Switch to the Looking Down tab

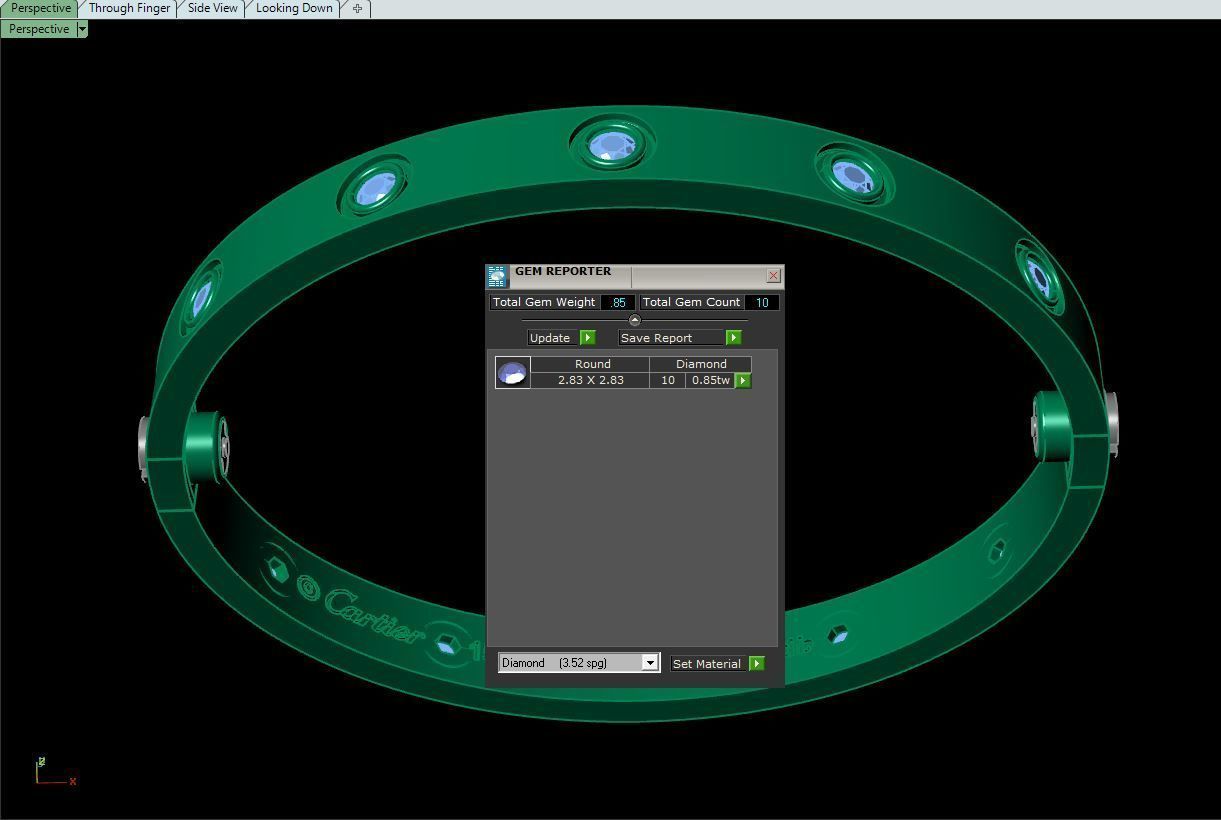(x=294, y=8)
